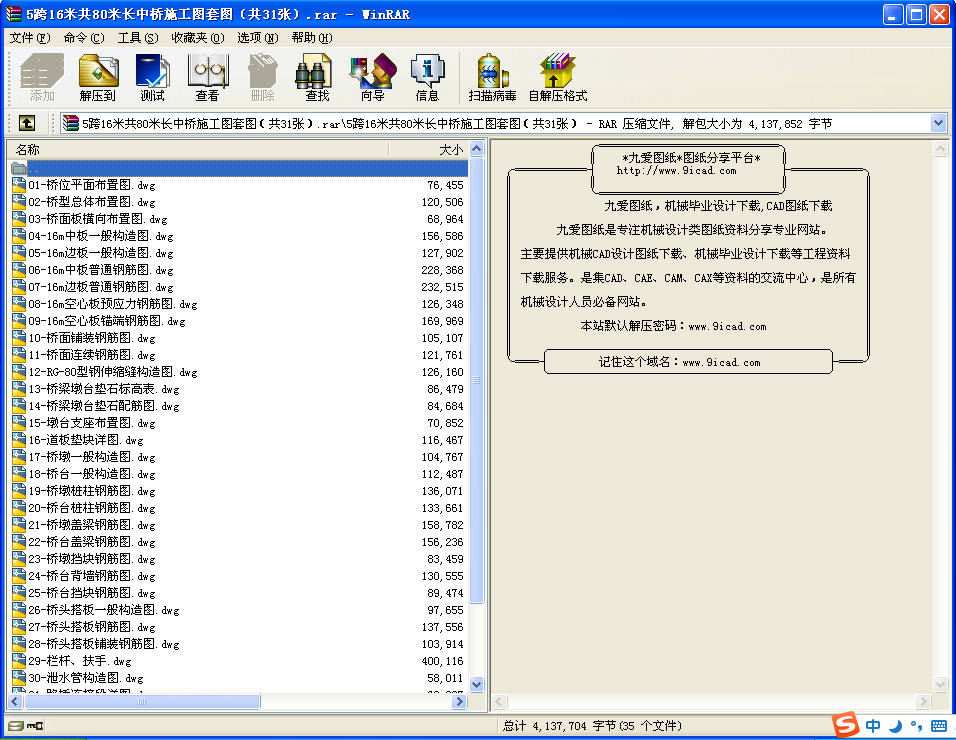
Task: Expand the archive path dropdown arrow
Action: 938,123
